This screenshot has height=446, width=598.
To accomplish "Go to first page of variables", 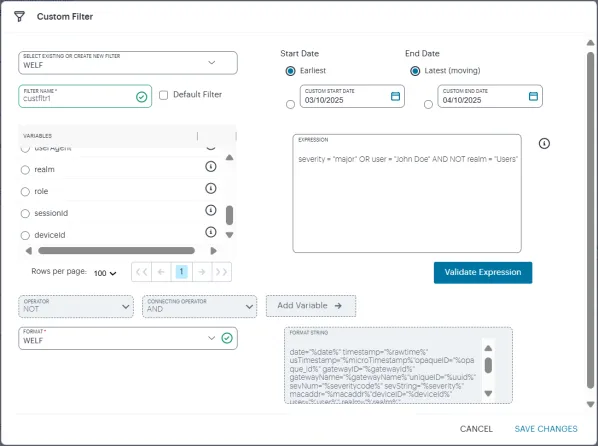I will pyautogui.click(x=141, y=272).
